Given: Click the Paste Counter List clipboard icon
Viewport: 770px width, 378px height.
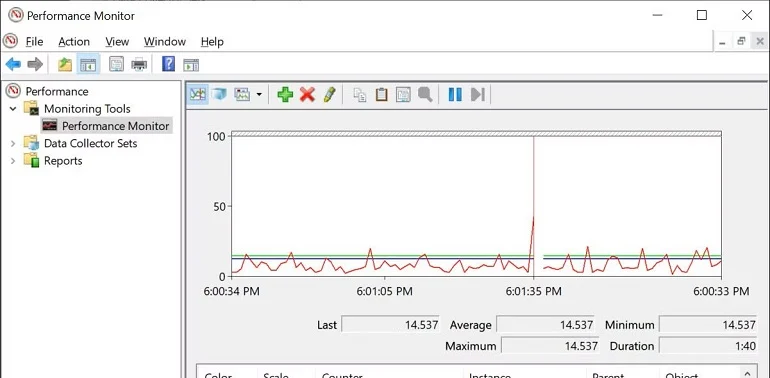Looking at the screenshot, I should (382, 94).
